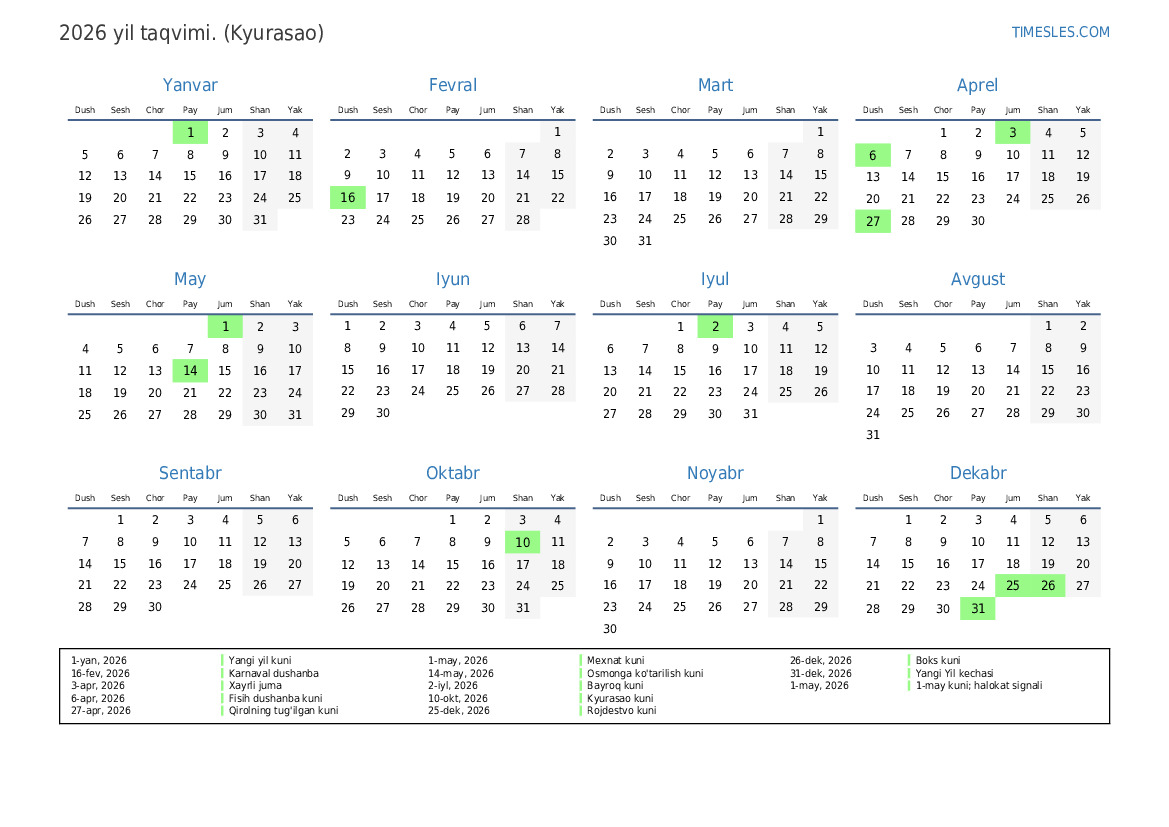Select December 26 highlighted date
The width and height of the screenshot is (1169, 827).
[1047, 586]
